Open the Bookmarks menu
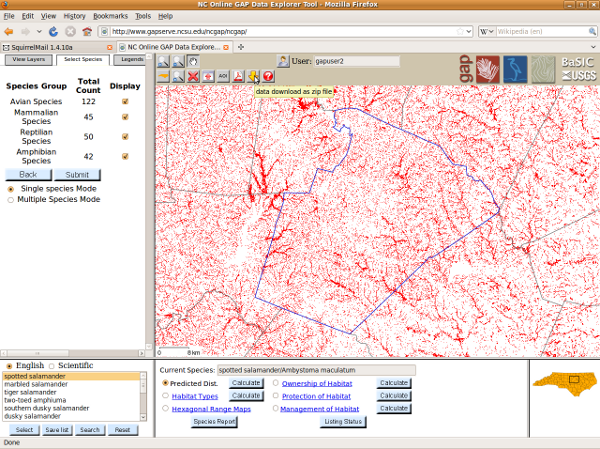600x449 pixels. [x=110, y=16]
